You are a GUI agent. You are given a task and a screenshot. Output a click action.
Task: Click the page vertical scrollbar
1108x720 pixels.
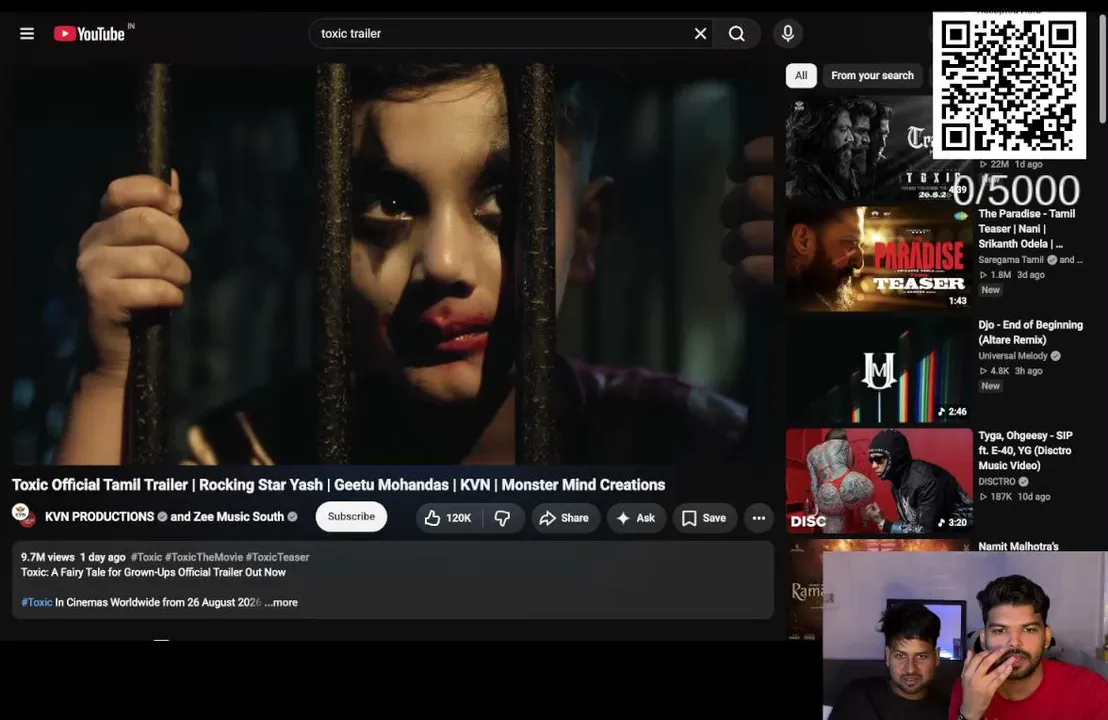[1102, 69]
